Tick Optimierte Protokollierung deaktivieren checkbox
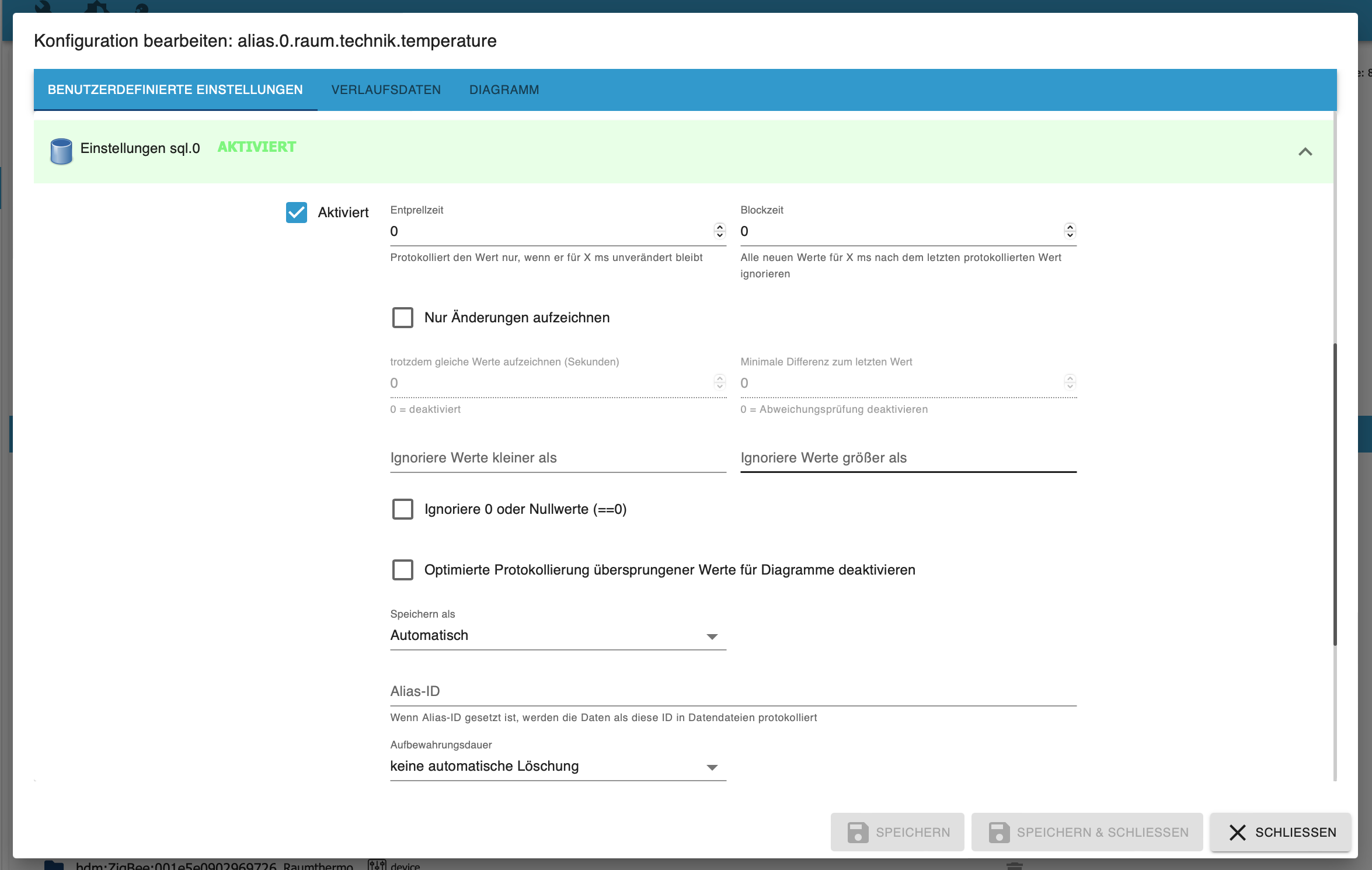Image resolution: width=1372 pixels, height=870 pixels. coord(403,570)
